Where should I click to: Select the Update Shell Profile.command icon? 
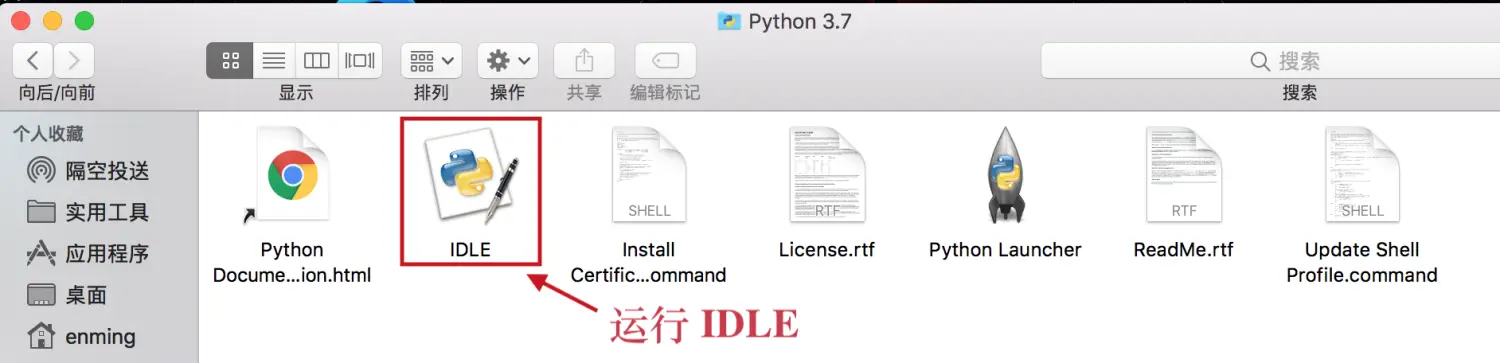pos(1362,176)
